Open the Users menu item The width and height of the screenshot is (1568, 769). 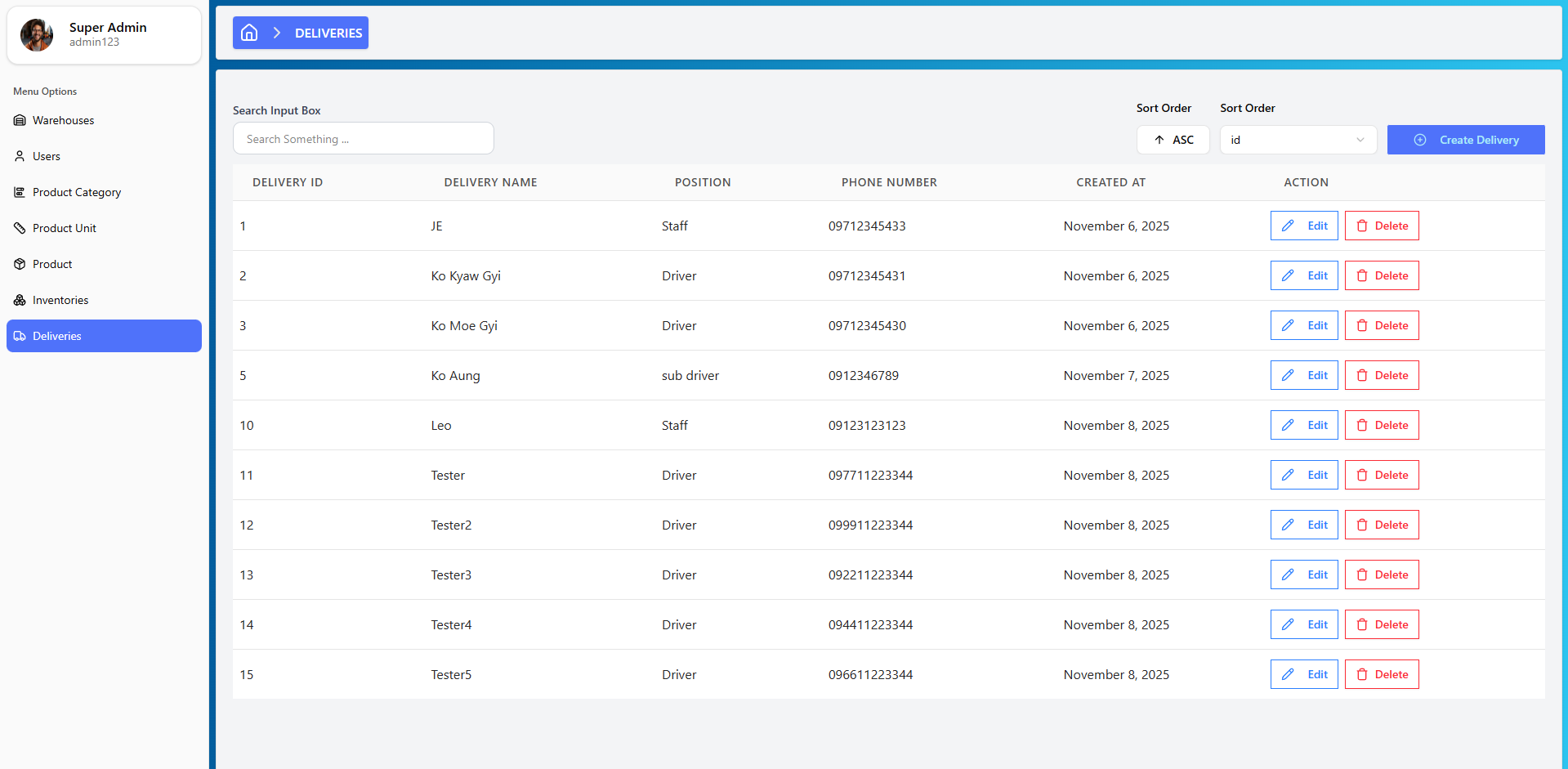[x=104, y=156]
